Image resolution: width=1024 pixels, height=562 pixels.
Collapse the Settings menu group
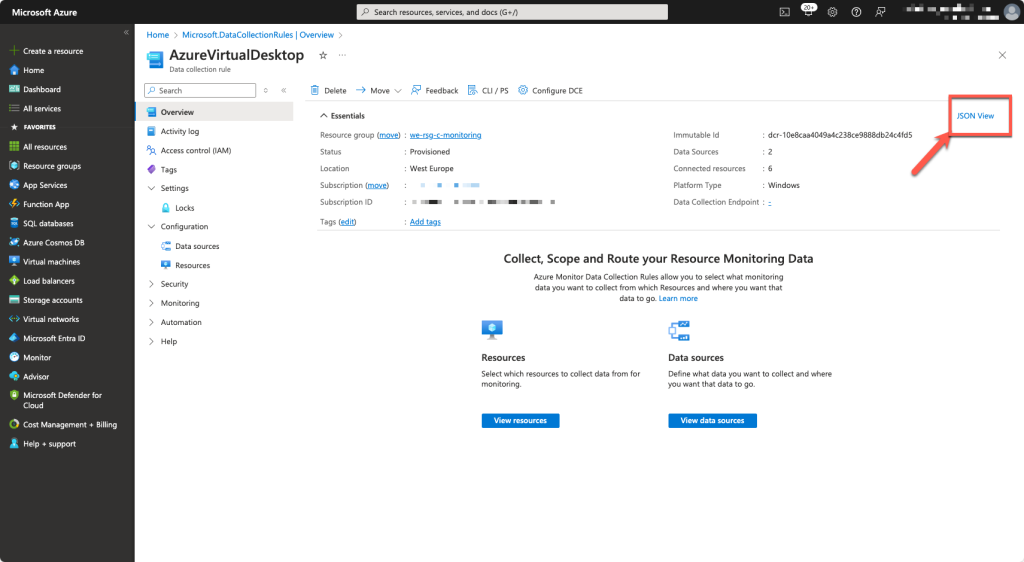tap(152, 188)
